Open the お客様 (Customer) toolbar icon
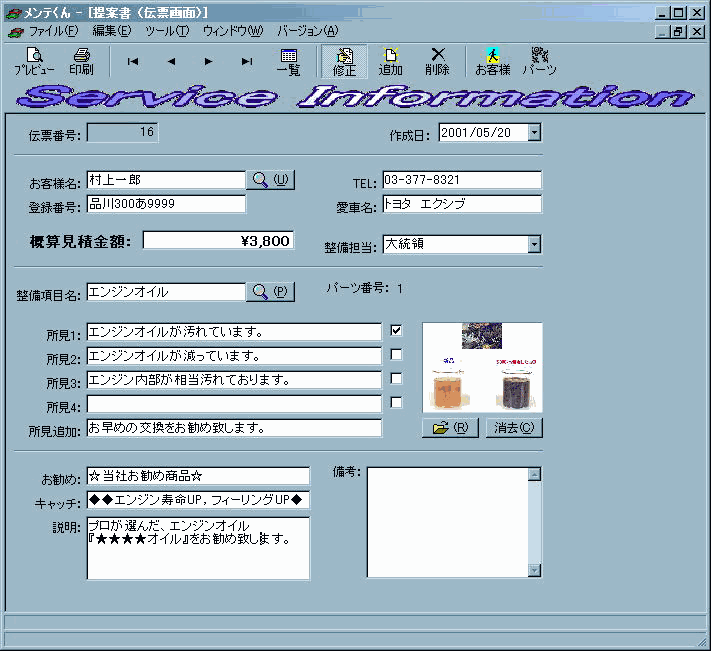The image size is (711, 651). (x=492, y=61)
